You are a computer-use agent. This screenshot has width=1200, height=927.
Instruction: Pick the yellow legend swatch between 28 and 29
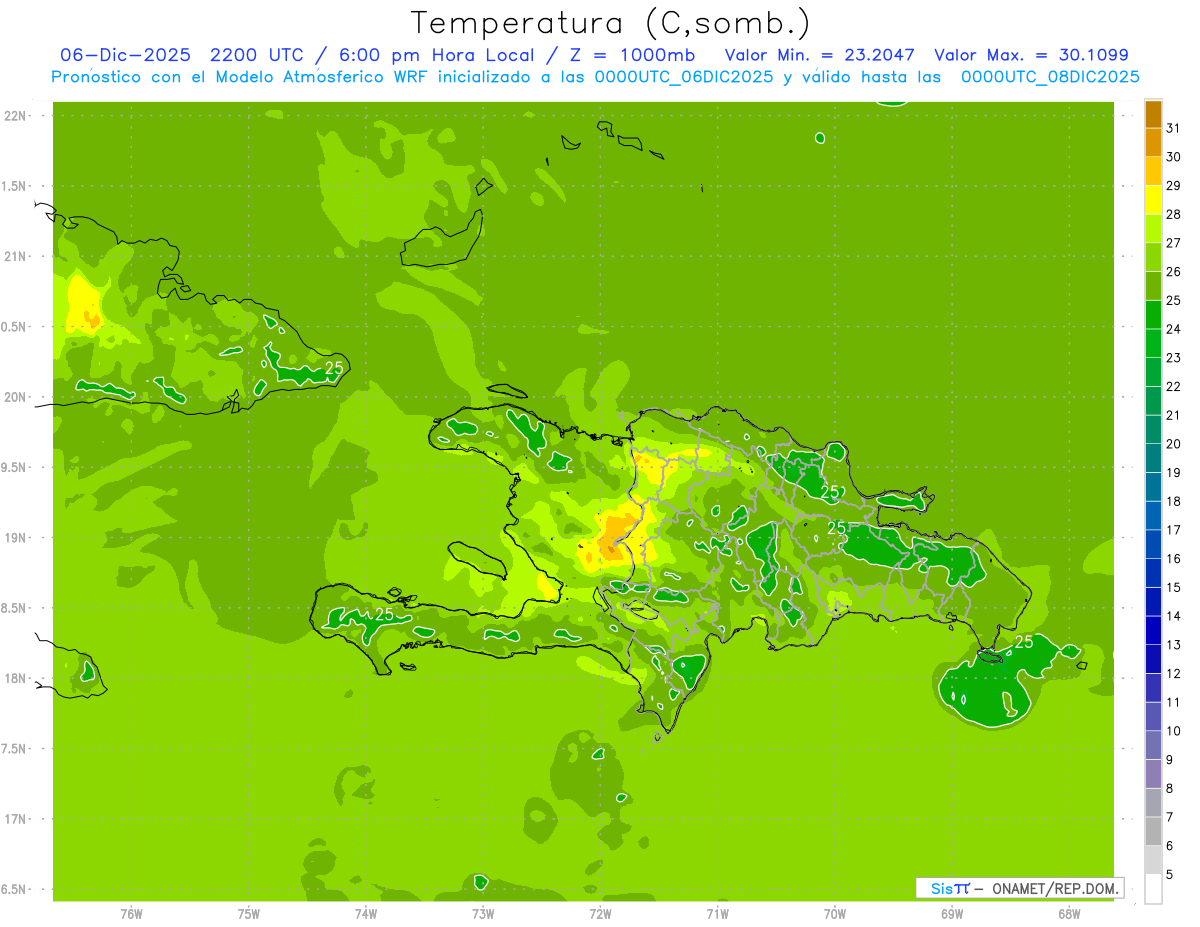1153,200
